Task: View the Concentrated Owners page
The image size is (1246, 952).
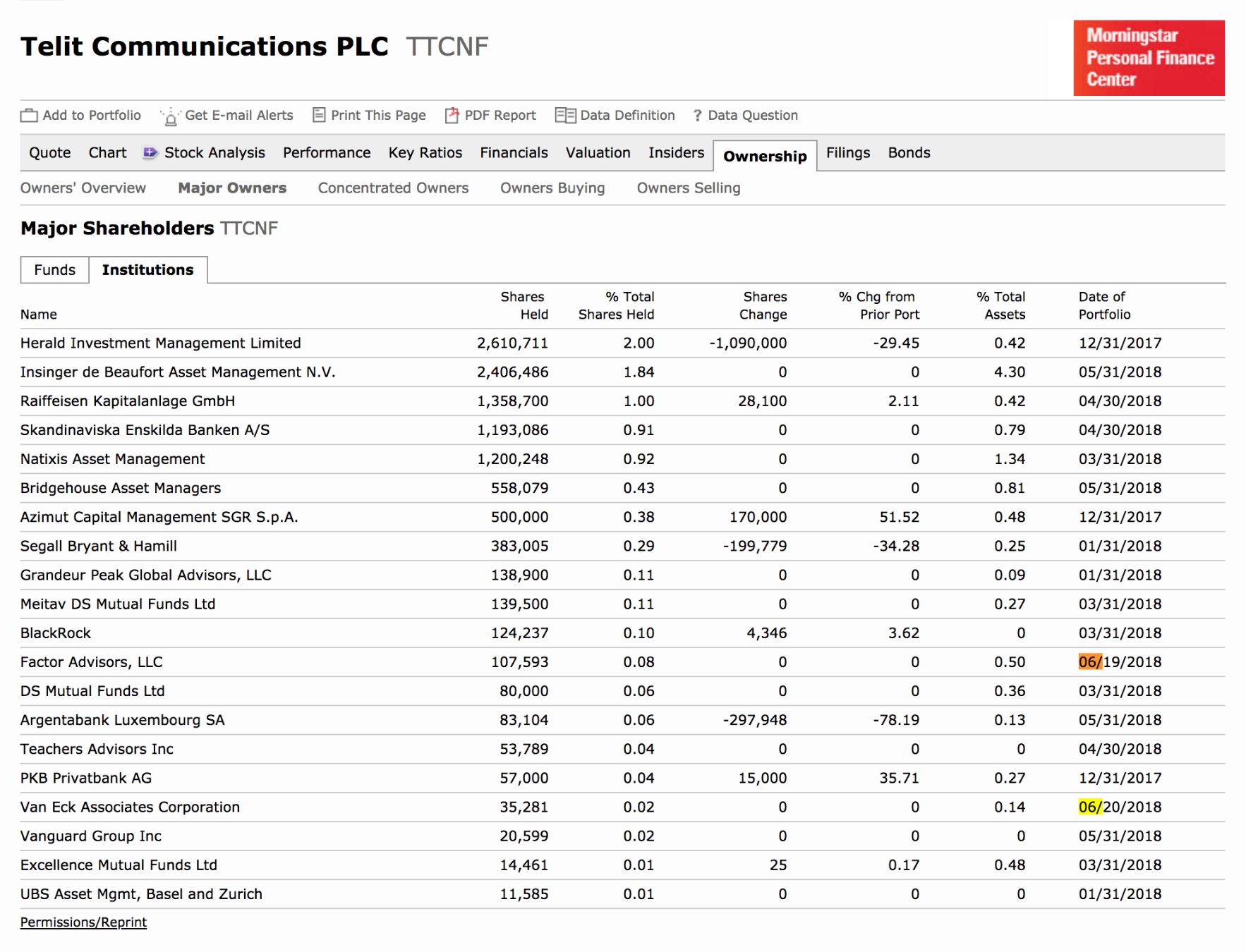Action: click(392, 188)
